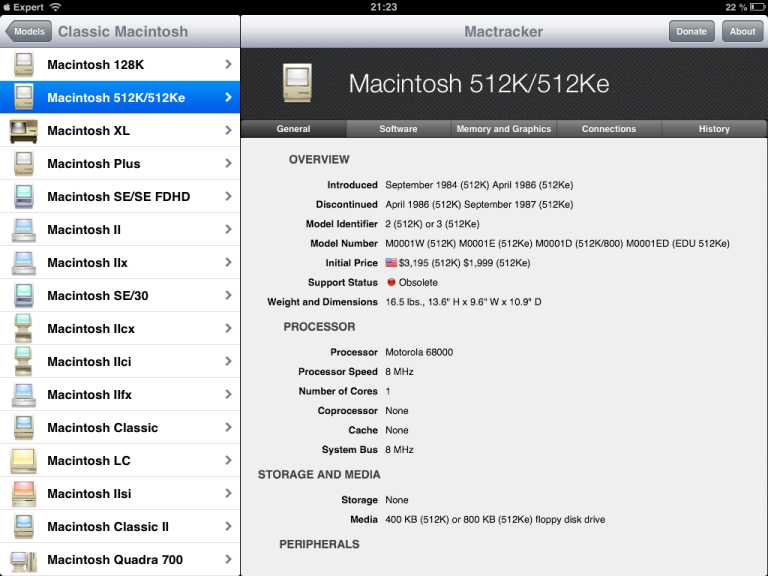
Task: Select the General tab
Action: [293, 129]
